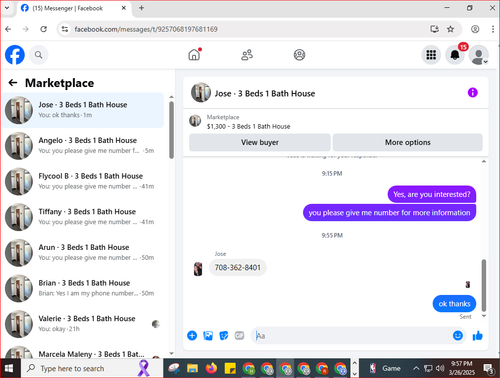The width and height of the screenshot is (500, 378).
Task: Open Jose 3 Beds 1 Bath House conversation
Action: [x=83, y=110]
